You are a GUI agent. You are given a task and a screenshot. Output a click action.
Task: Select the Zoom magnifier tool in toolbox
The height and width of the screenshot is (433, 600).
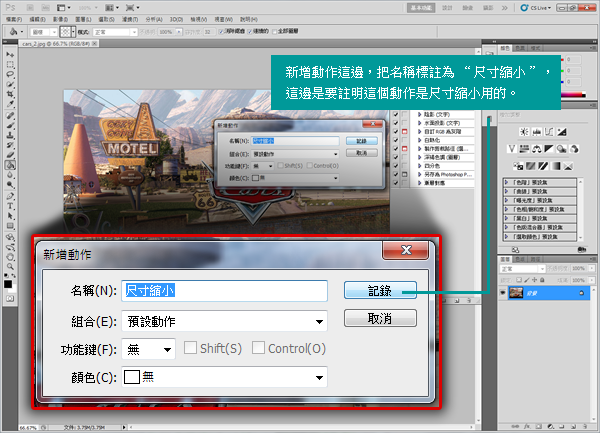pyautogui.click(x=10, y=267)
